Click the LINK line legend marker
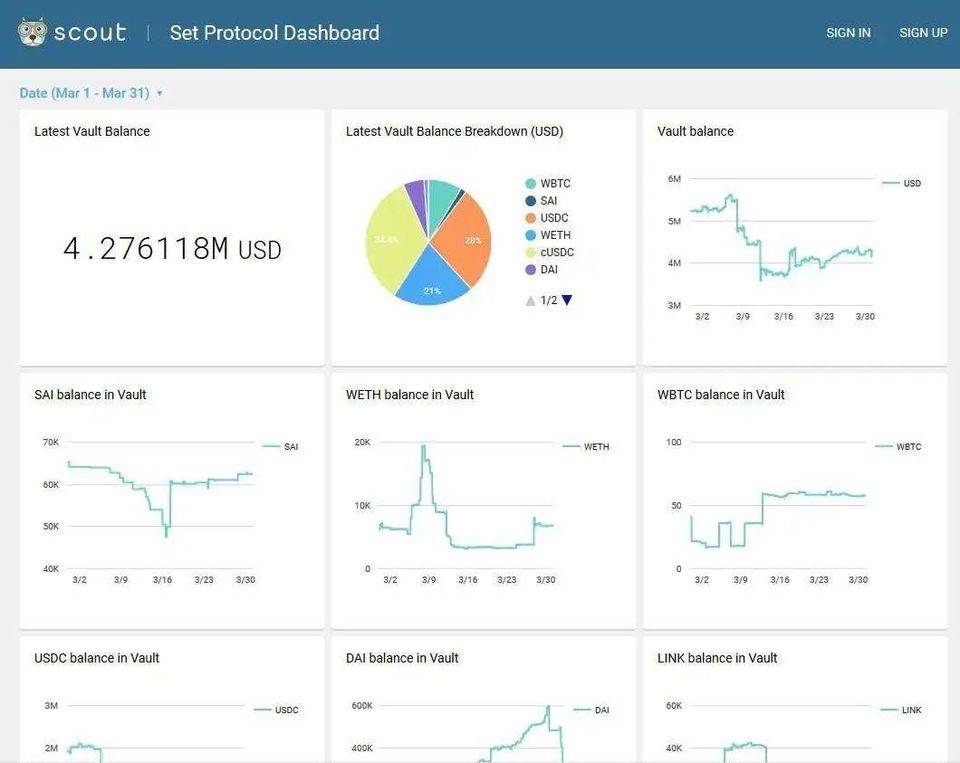 point(889,710)
